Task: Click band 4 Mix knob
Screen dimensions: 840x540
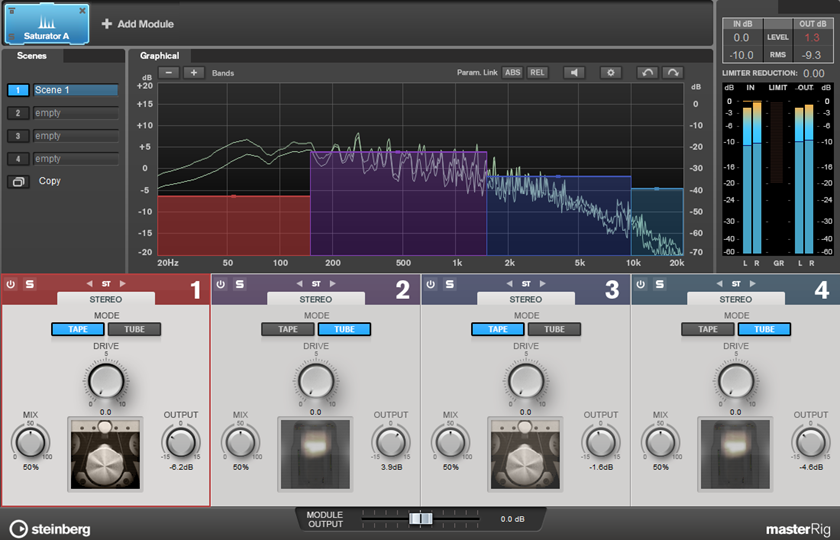Action: coord(661,442)
